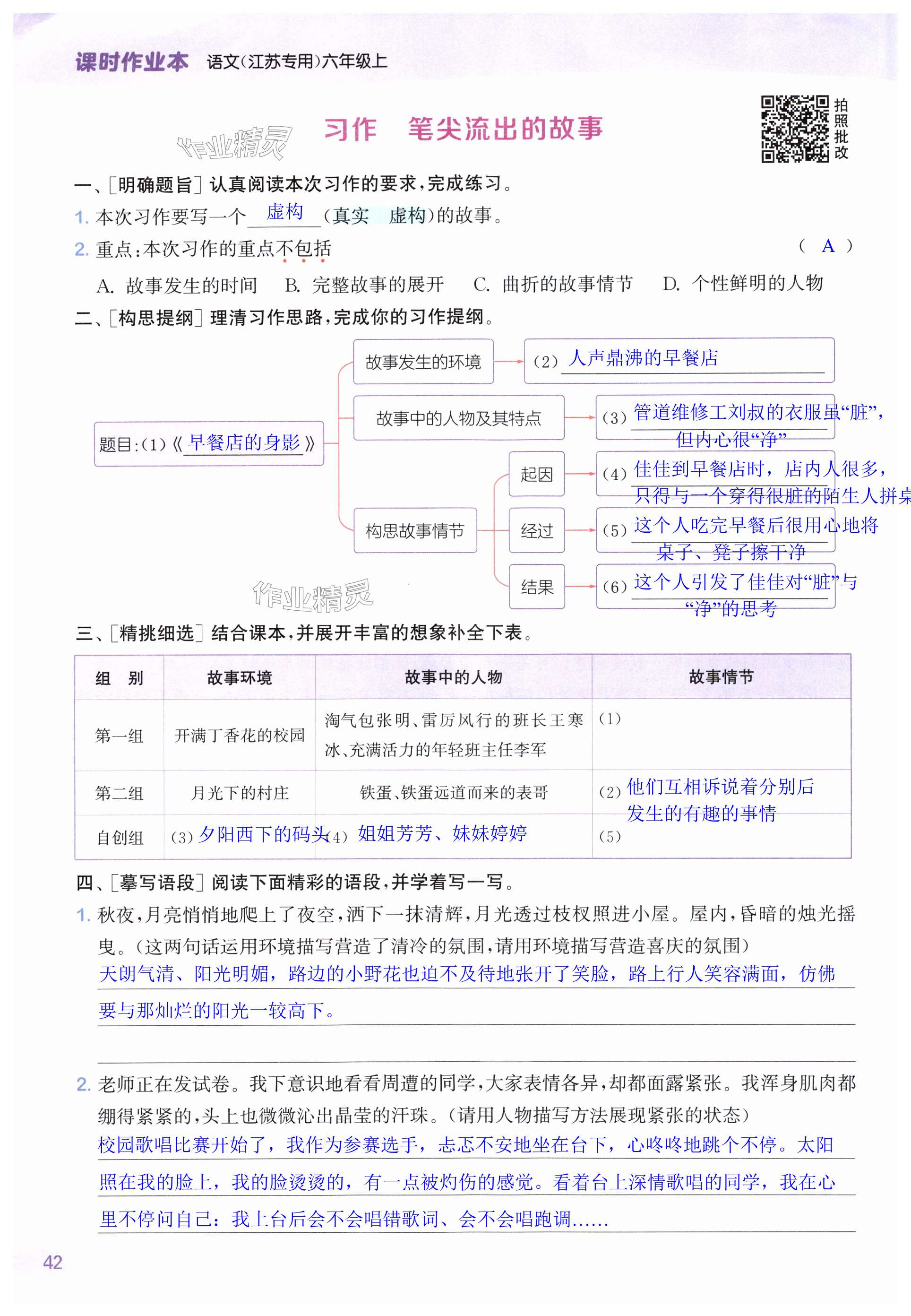Click the emphasized words 不包括 in question 2
The height and width of the screenshot is (1316, 911).
tap(304, 249)
